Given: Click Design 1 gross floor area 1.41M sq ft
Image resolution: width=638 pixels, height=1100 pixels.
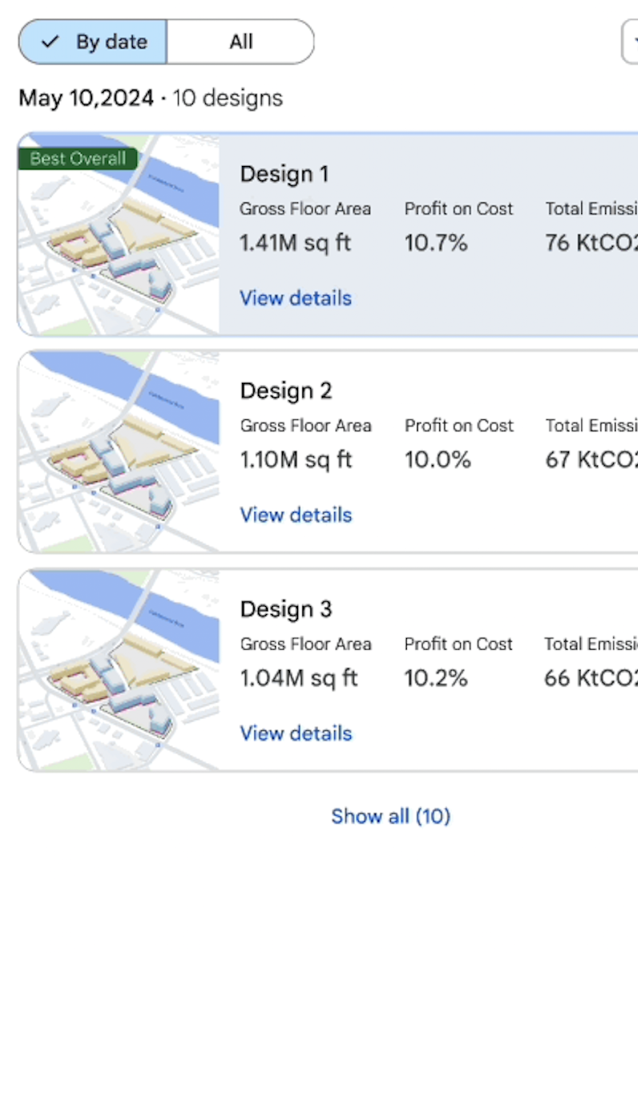Looking at the screenshot, I should (295, 242).
